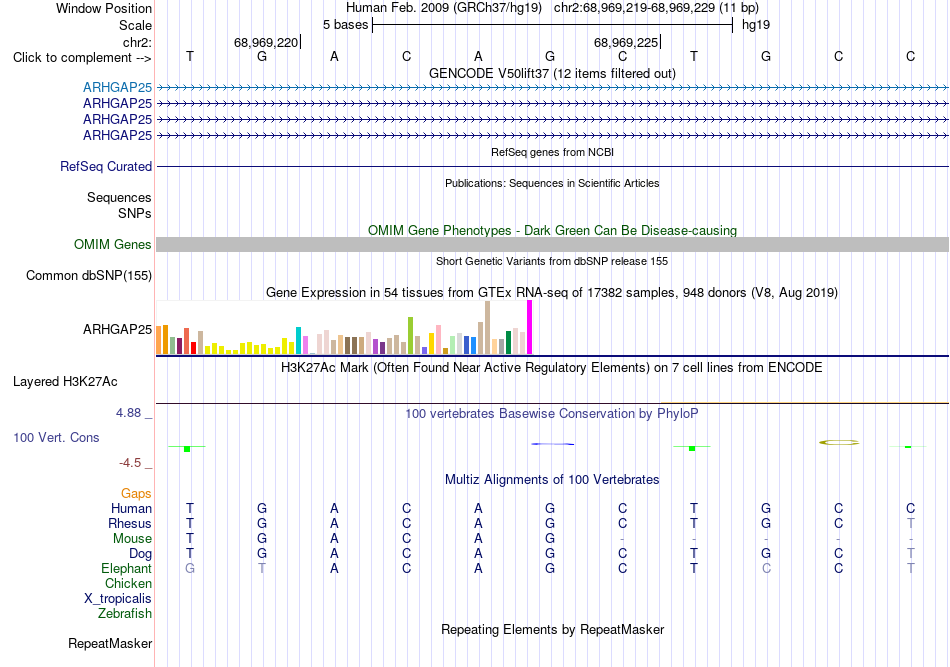
Task: Click the olive ellipse in PhyloP track
Action: click(x=839, y=443)
